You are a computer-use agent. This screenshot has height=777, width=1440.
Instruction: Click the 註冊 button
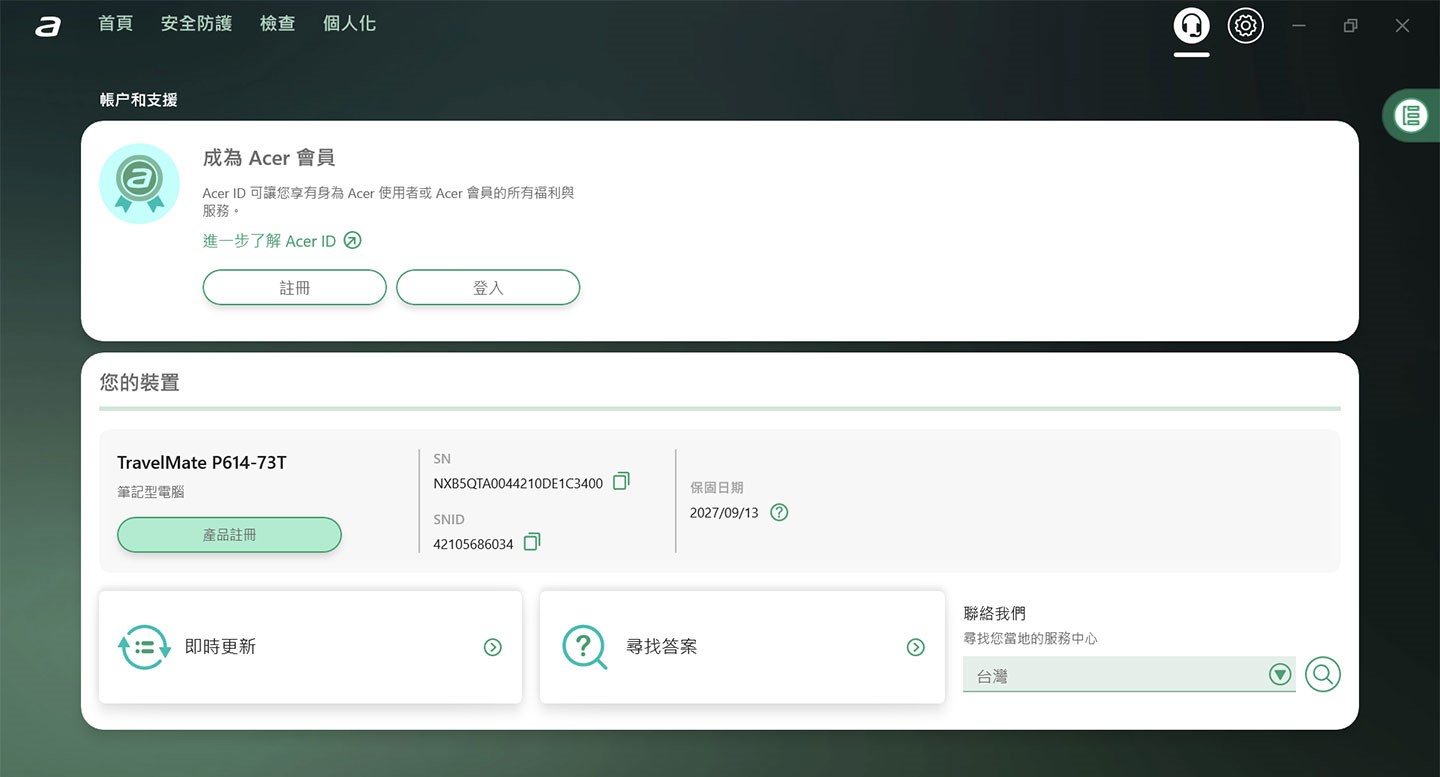coord(294,287)
